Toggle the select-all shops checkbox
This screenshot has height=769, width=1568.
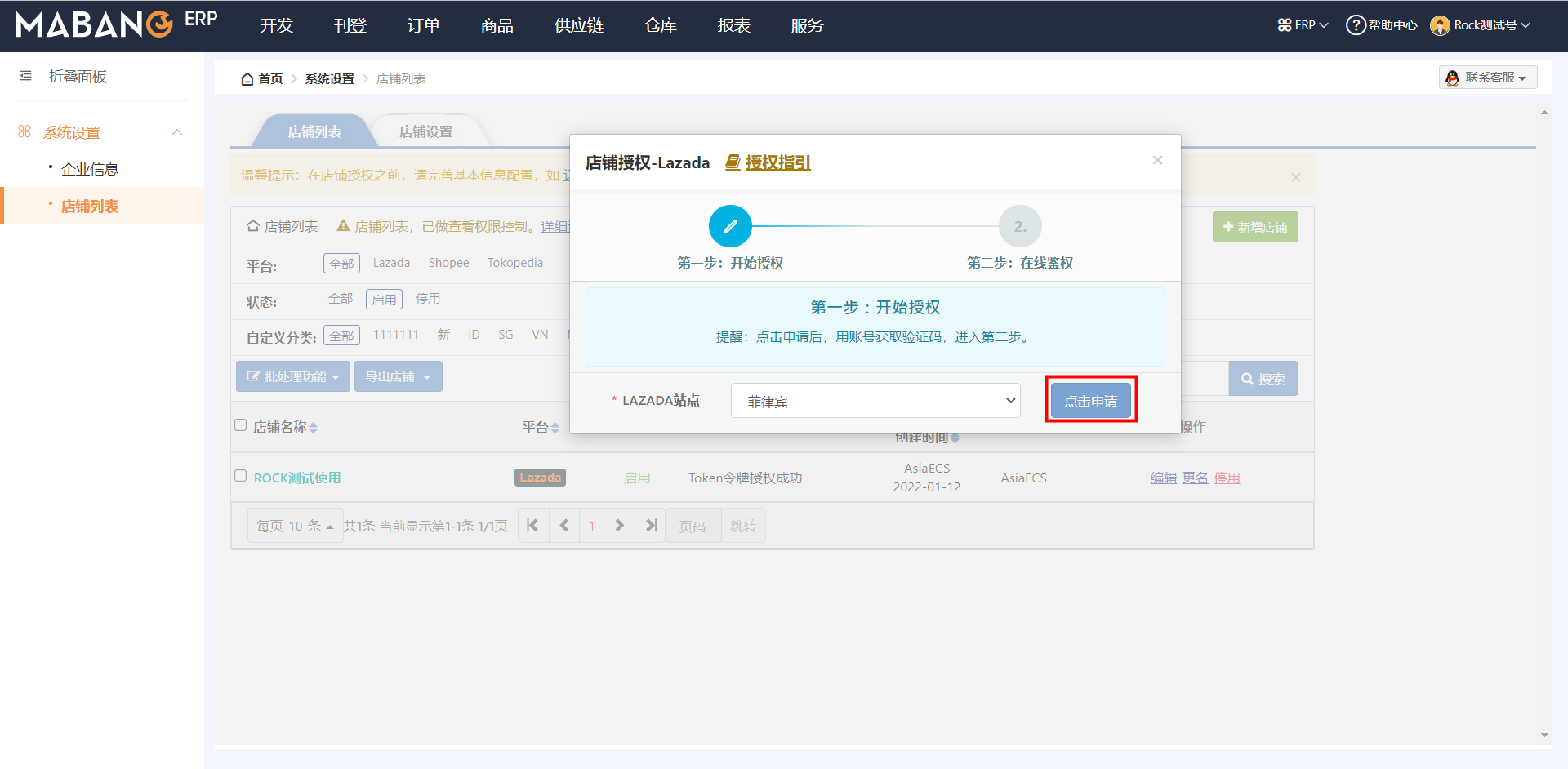pos(240,425)
